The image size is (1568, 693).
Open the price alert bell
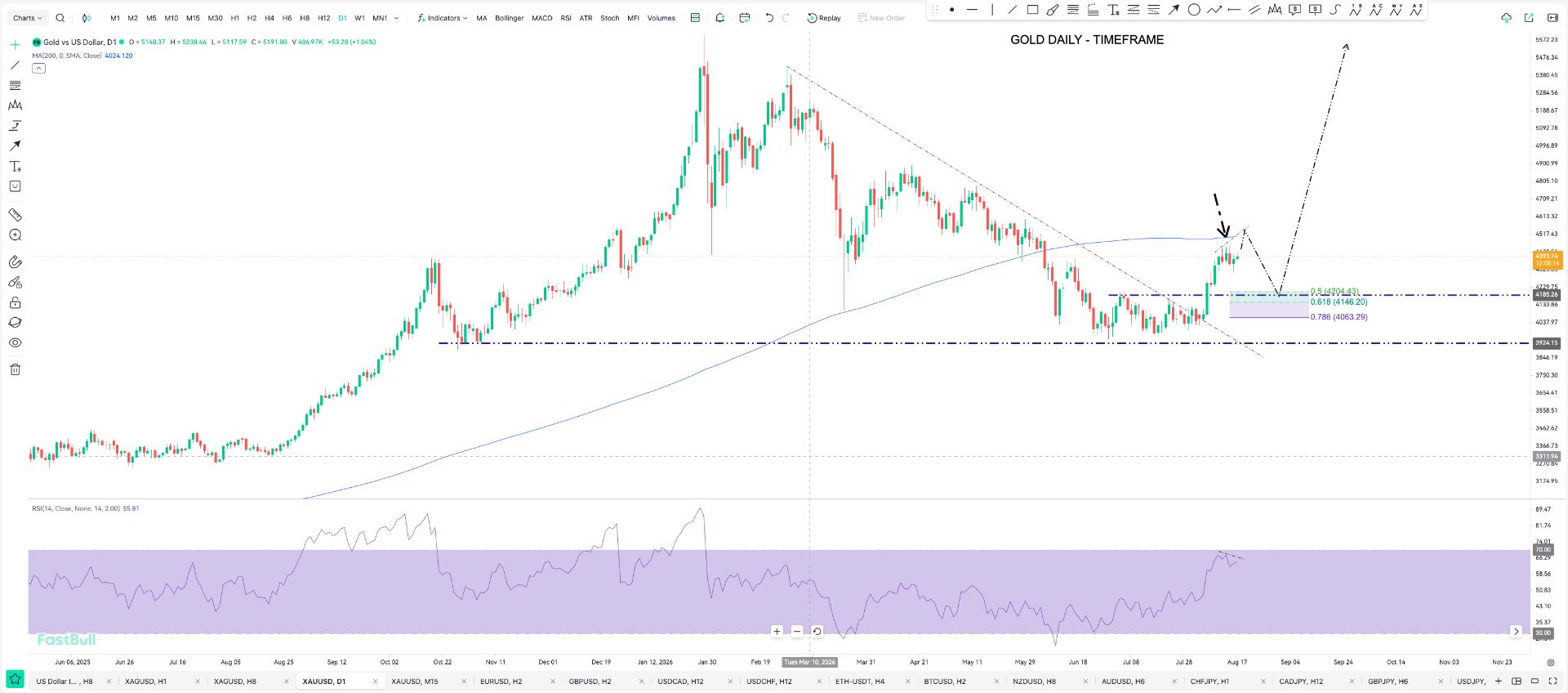[719, 18]
